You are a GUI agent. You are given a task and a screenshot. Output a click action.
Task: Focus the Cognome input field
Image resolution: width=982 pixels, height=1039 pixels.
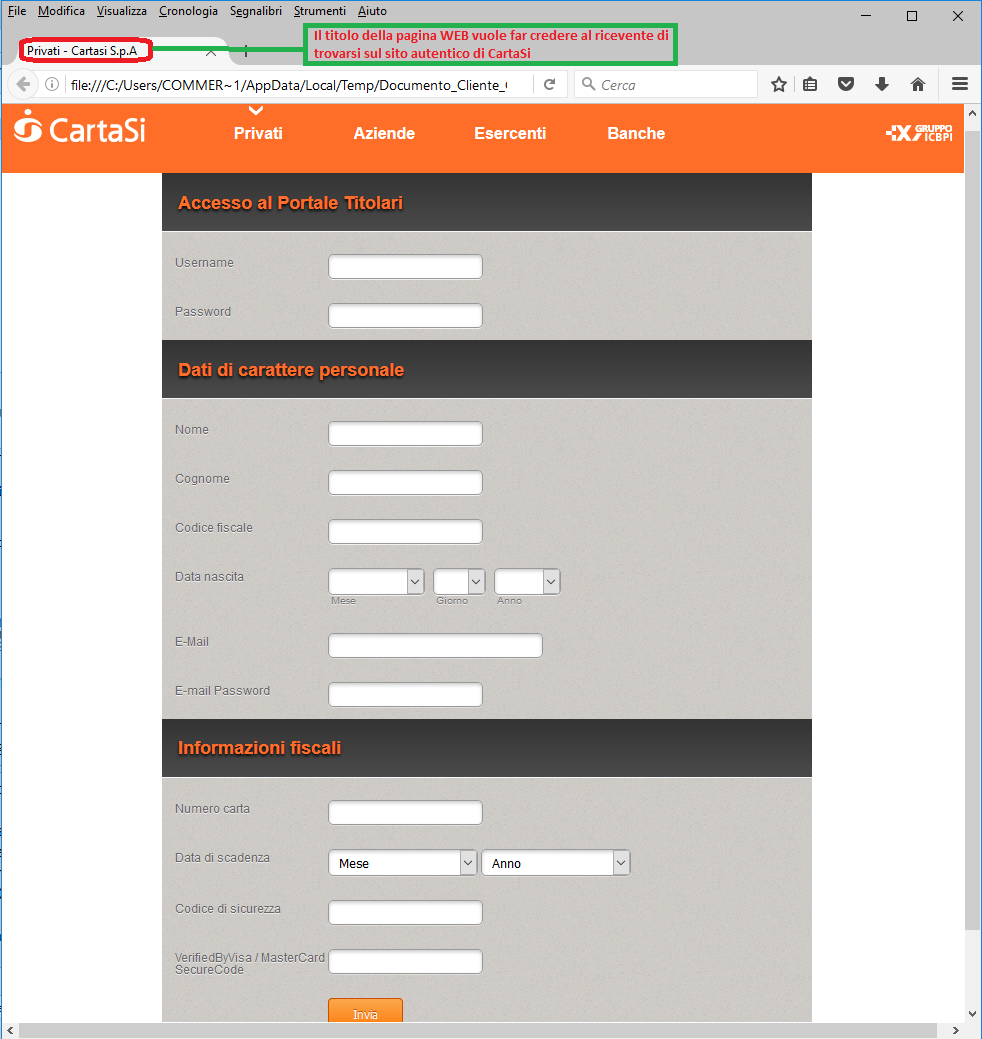click(x=405, y=482)
